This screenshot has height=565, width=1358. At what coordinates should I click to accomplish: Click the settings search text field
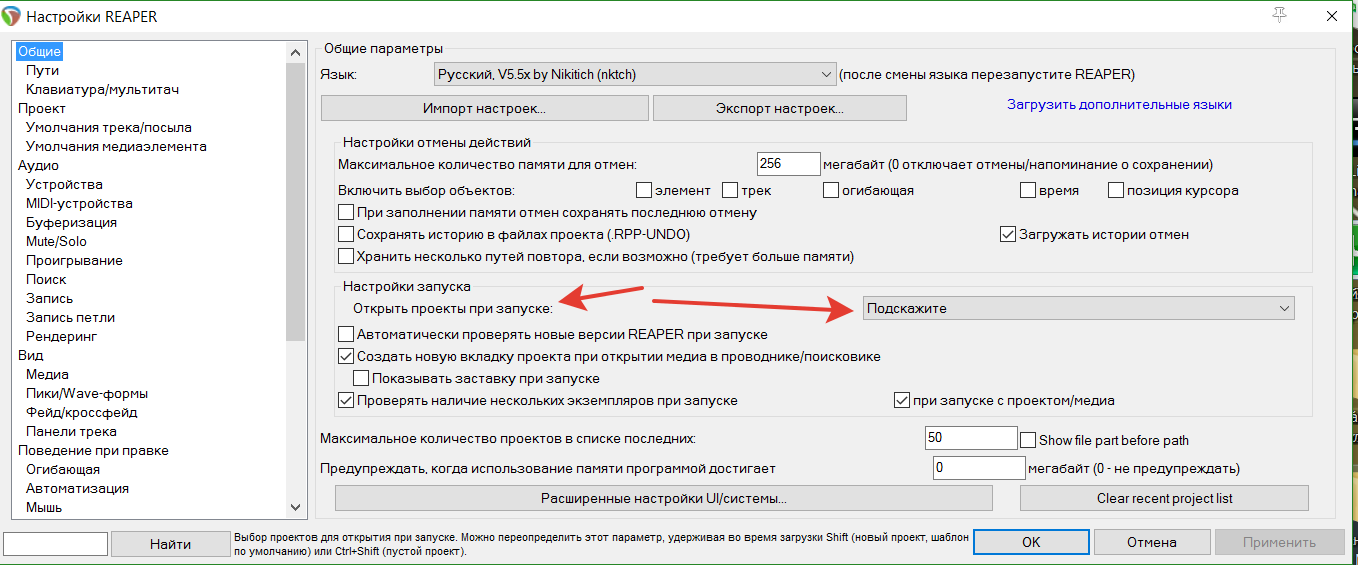tap(56, 544)
